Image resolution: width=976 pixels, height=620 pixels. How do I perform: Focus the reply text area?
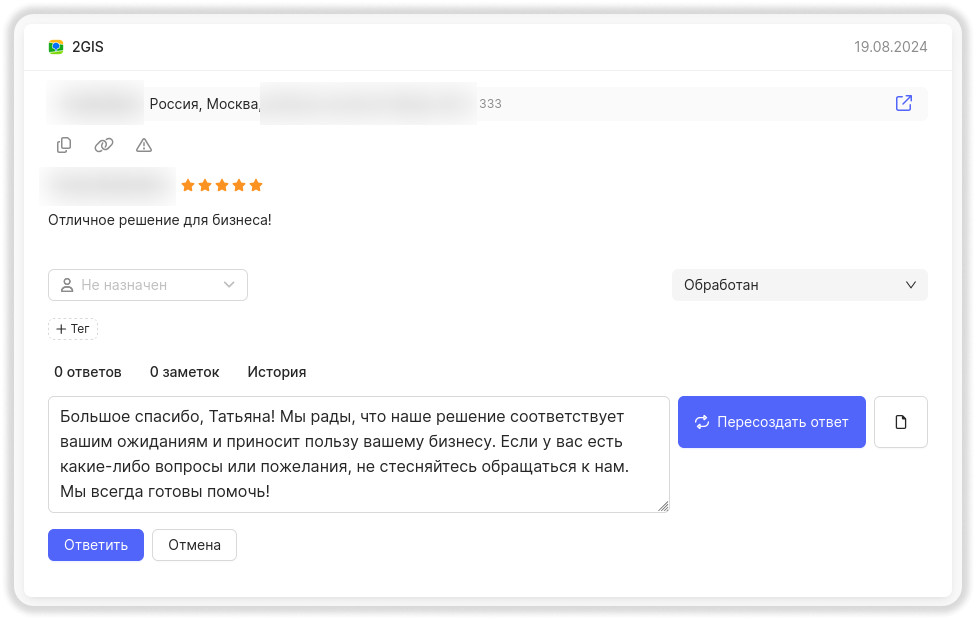pos(358,454)
